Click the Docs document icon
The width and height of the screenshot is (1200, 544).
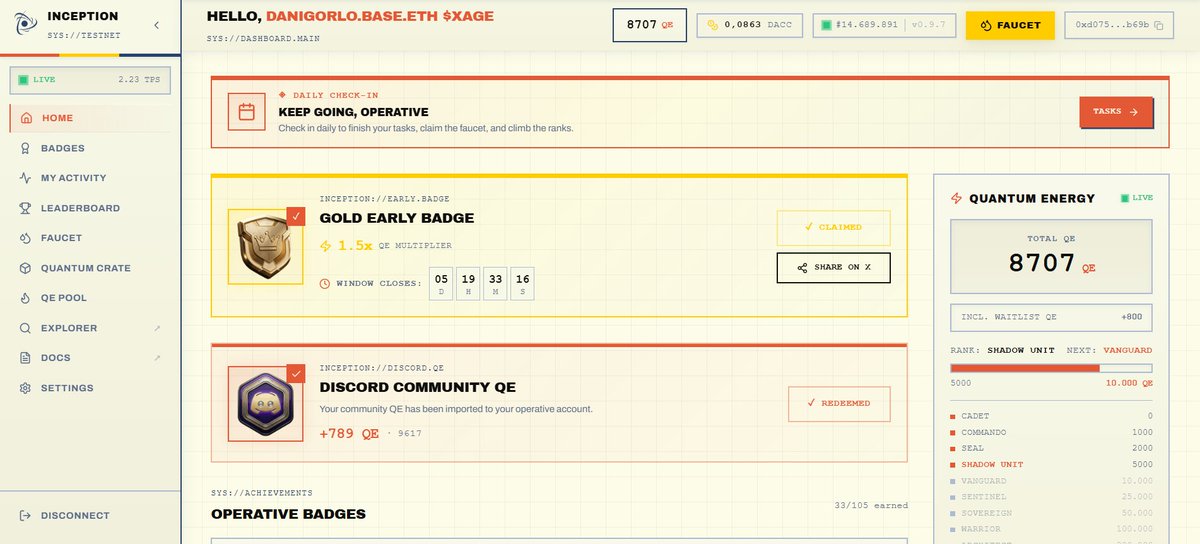[x=26, y=358]
